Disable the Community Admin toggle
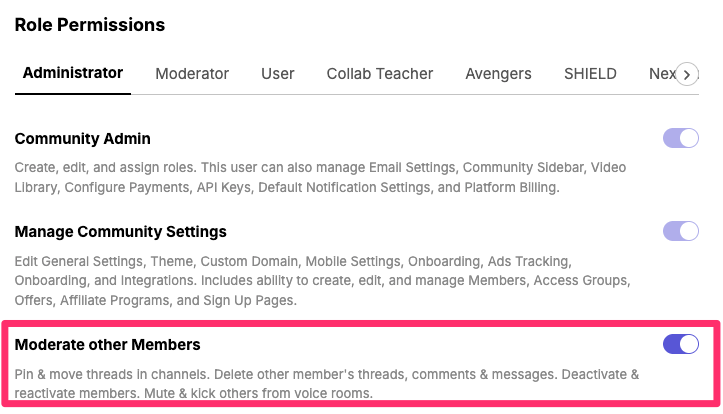This screenshot has width=723, height=414. [681, 138]
